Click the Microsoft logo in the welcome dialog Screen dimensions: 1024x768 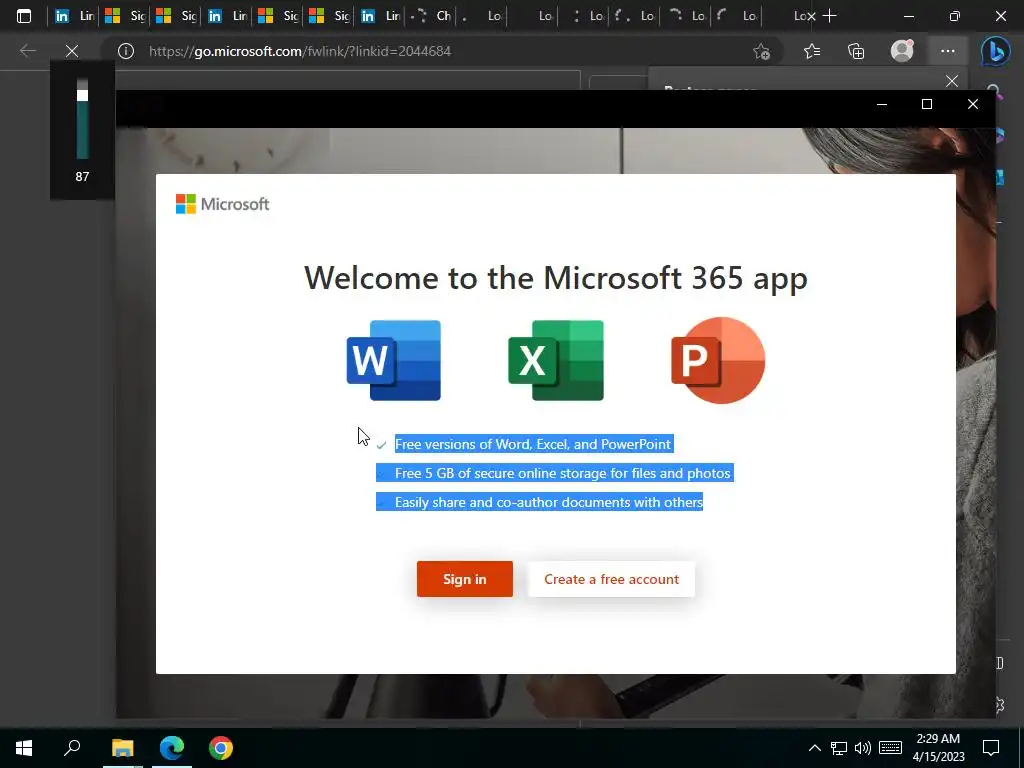[223, 204]
